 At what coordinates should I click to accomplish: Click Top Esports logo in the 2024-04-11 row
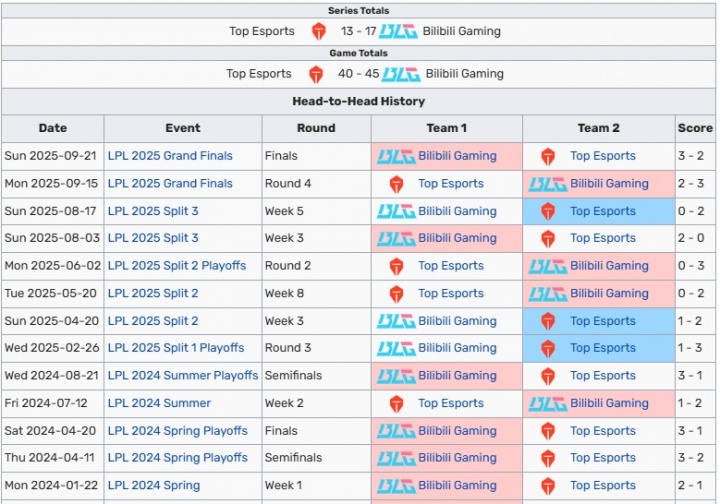pyautogui.click(x=548, y=458)
